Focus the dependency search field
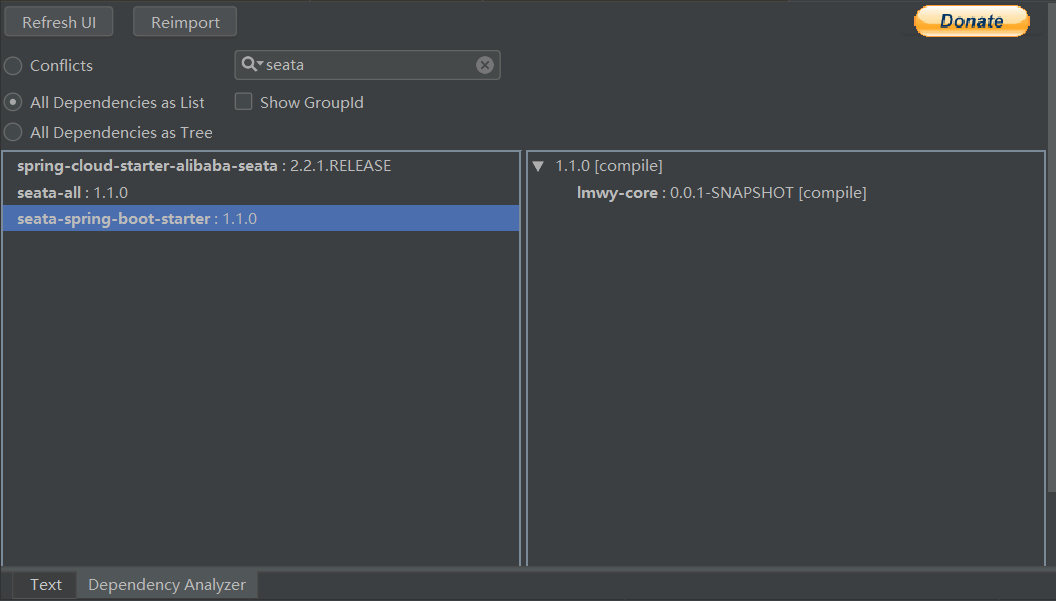 365,65
